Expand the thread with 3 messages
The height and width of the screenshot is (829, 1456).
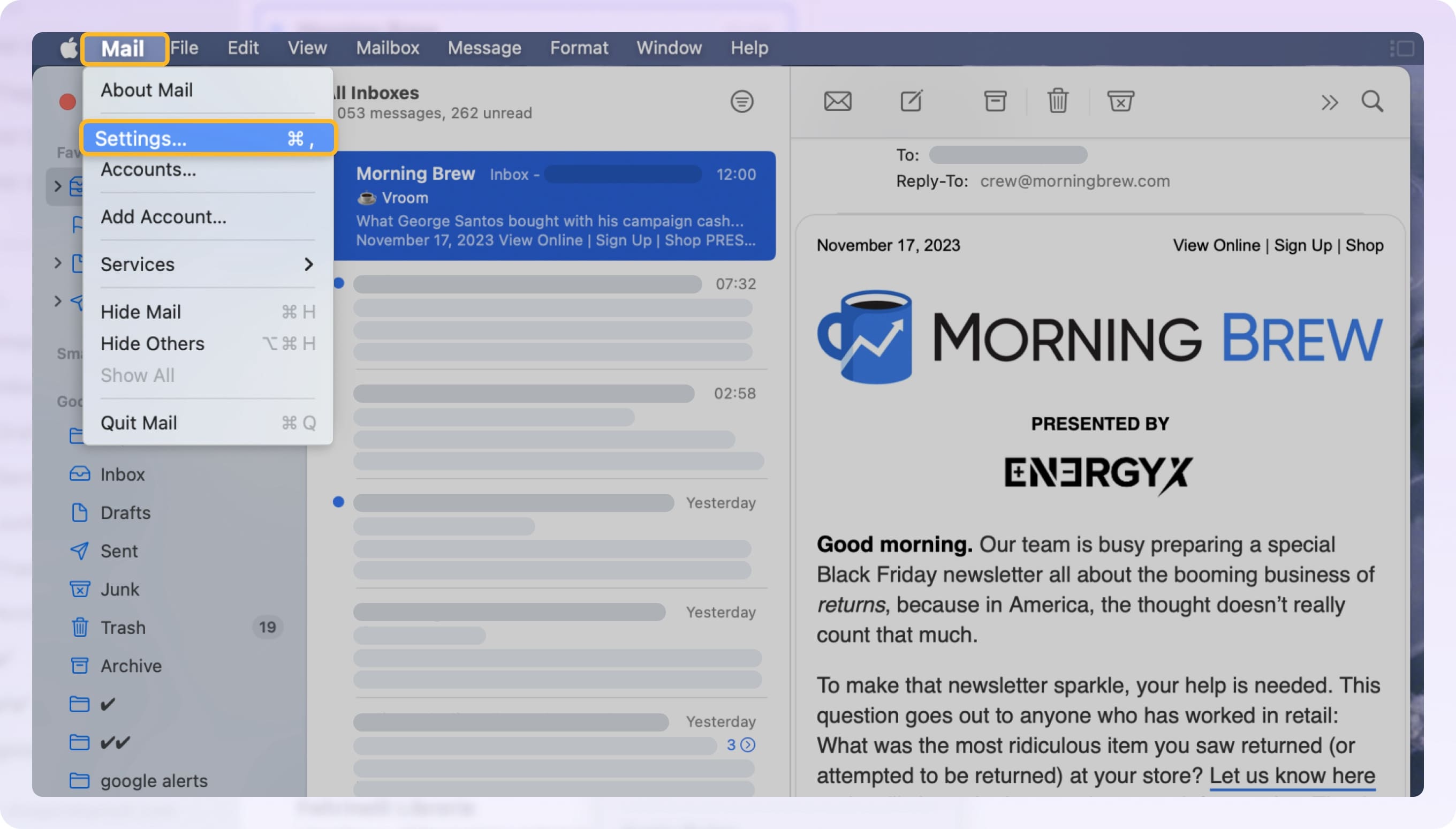[741, 745]
